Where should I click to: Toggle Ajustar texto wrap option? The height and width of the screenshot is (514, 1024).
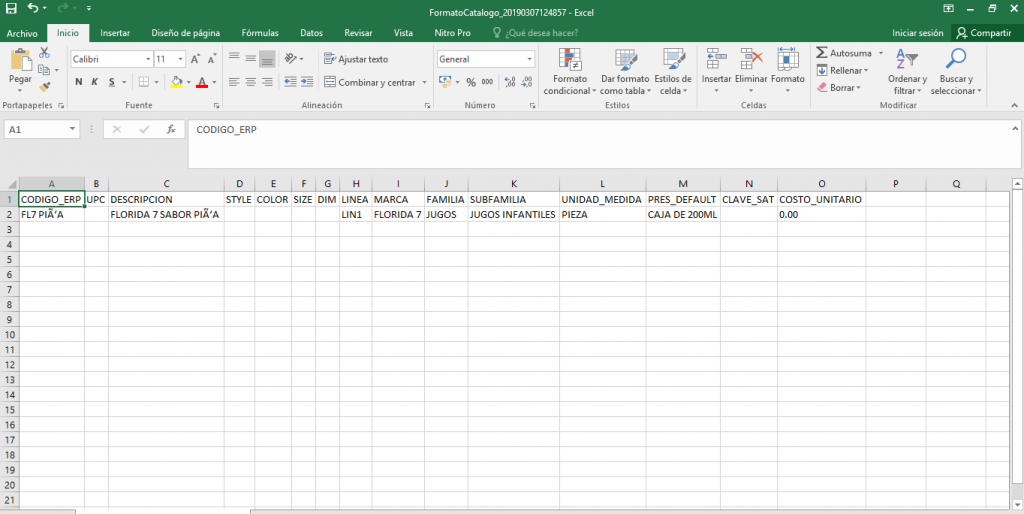click(x=356, y=59)
